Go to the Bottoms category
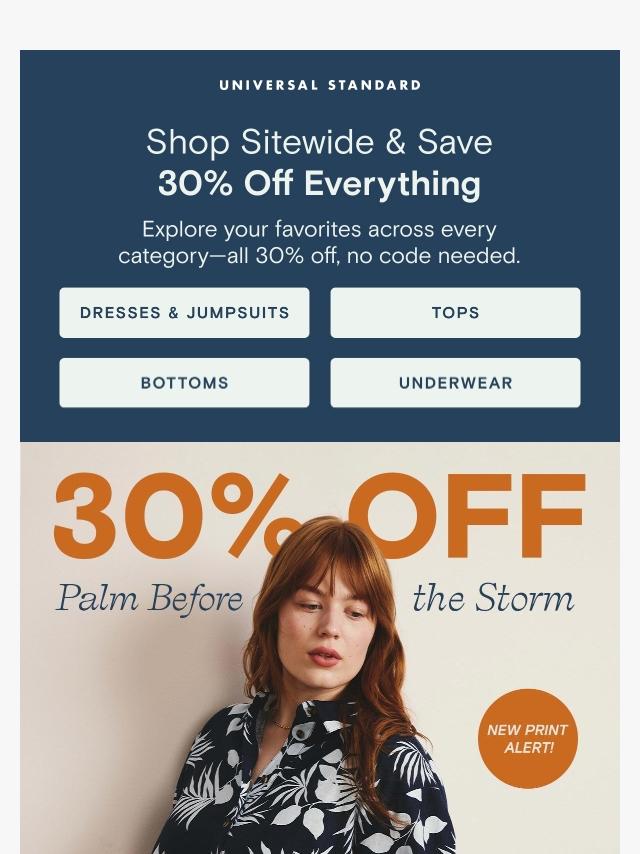This screenshot has height=854, width=640. pos(184,382)
